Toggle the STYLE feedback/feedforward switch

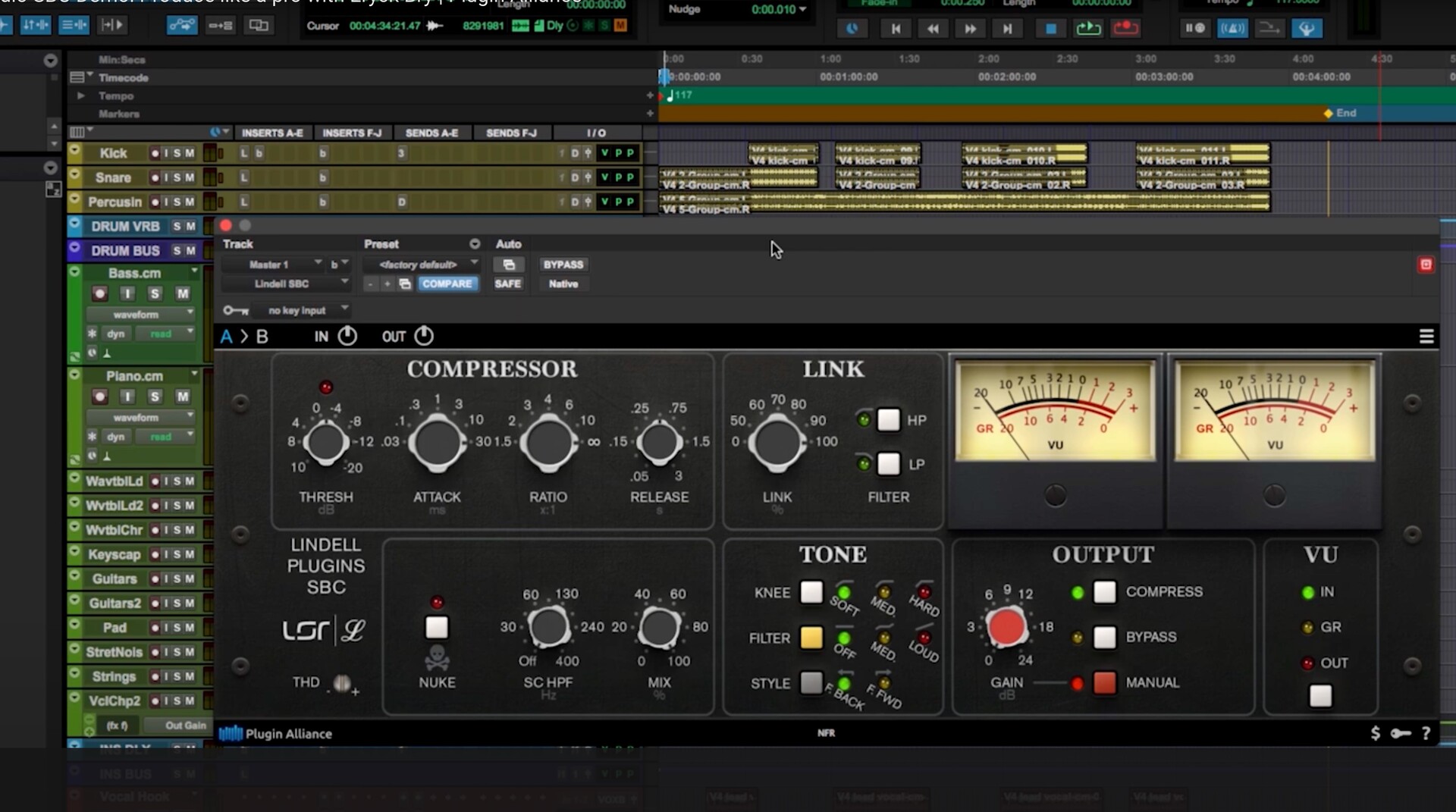click(811, 682)
